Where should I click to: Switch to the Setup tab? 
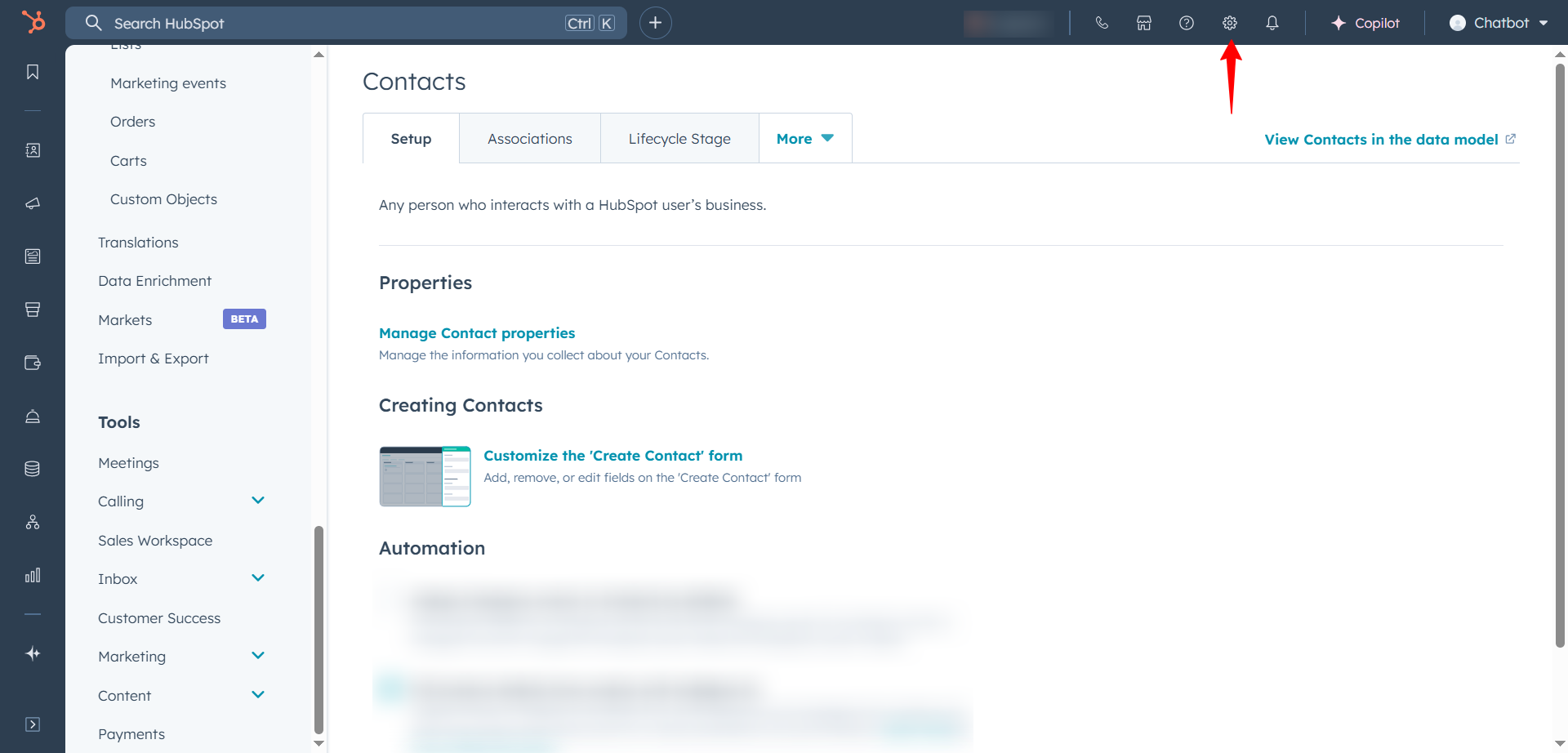[411, 139]
